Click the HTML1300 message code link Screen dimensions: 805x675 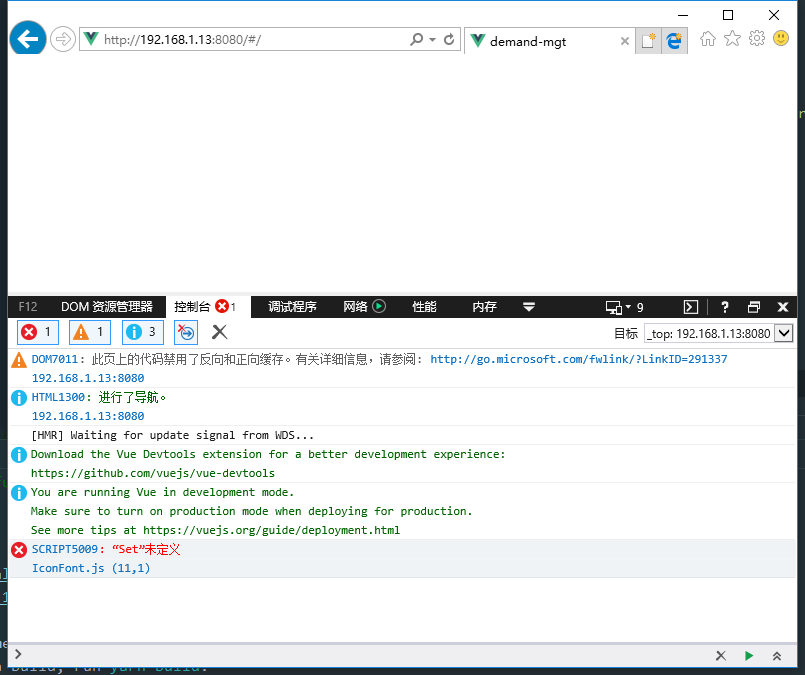point(58,397)
